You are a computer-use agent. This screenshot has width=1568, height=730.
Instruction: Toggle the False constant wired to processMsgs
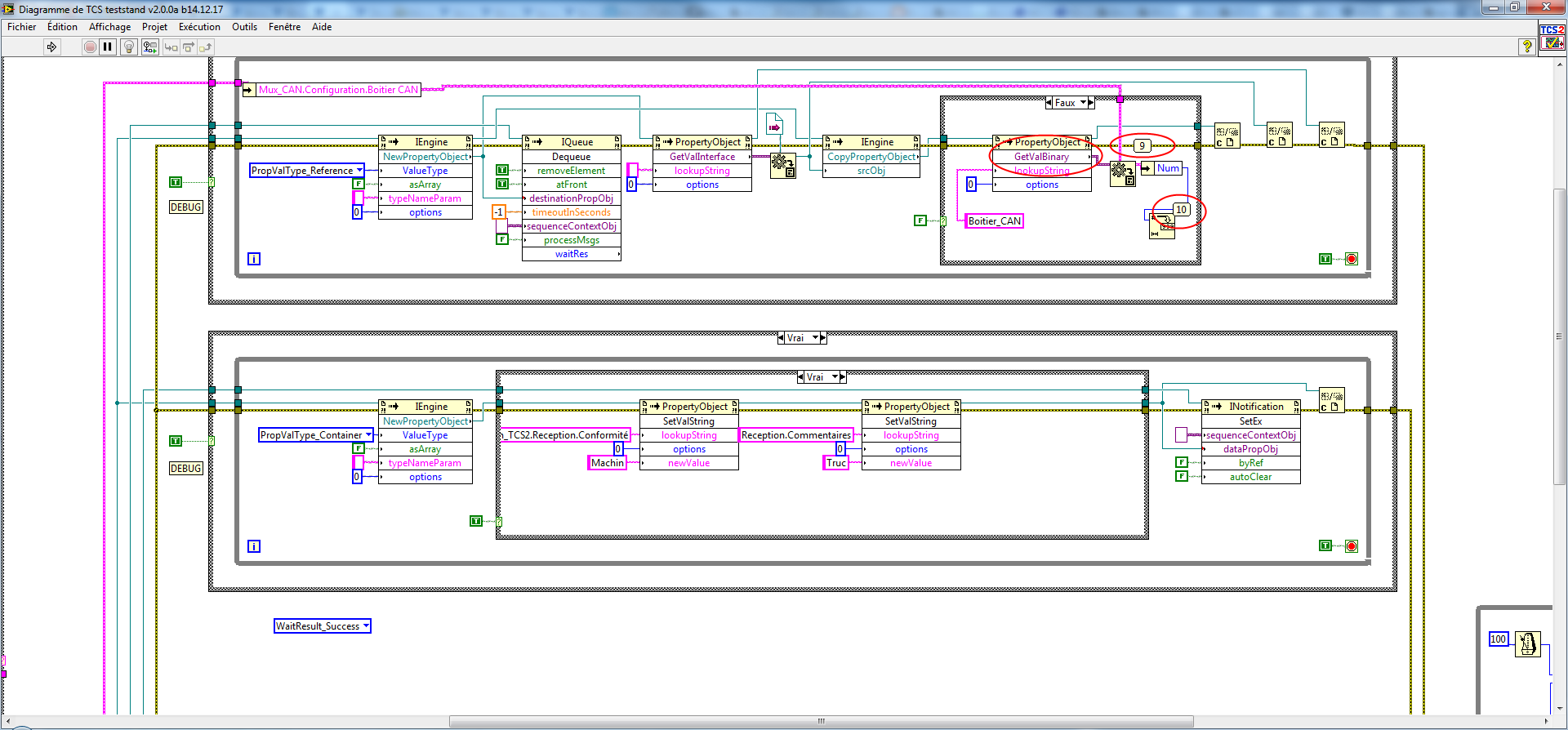tap(502, 239)
